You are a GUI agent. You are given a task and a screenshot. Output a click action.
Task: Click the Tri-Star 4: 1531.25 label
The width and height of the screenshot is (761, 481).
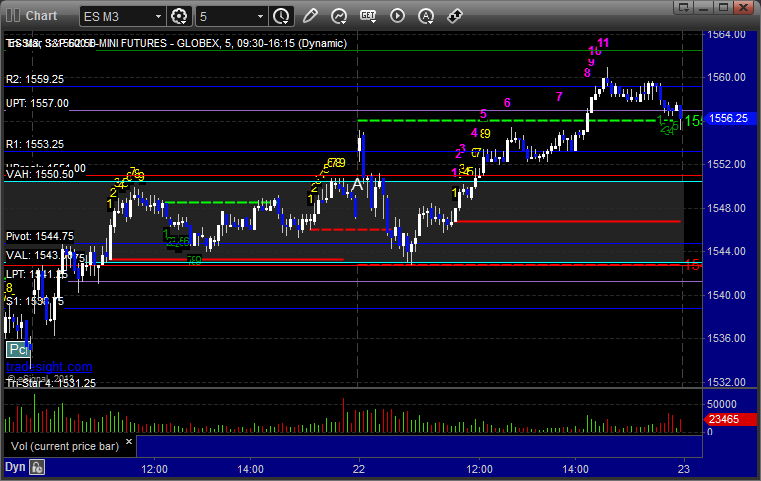[x=51, y=383]
